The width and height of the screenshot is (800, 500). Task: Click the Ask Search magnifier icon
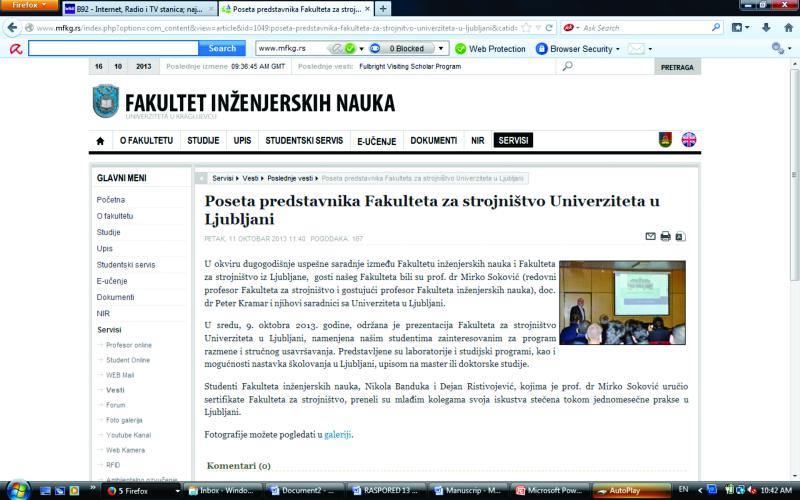click(716, 28)
